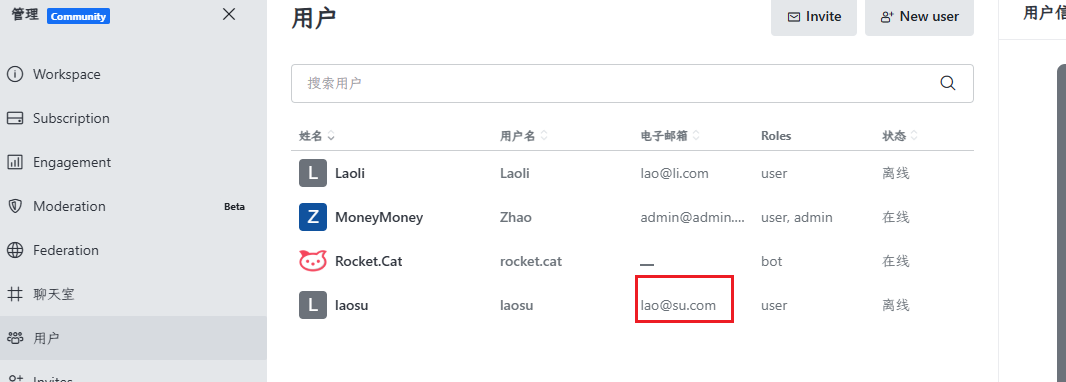Open Moderation menu item
1066x382 pixels.
click(x=133, y=206)
